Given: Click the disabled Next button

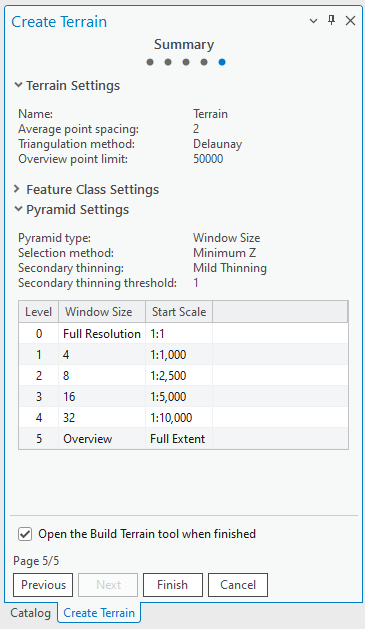Looking at the screenshot, I should tap(108, 585).
